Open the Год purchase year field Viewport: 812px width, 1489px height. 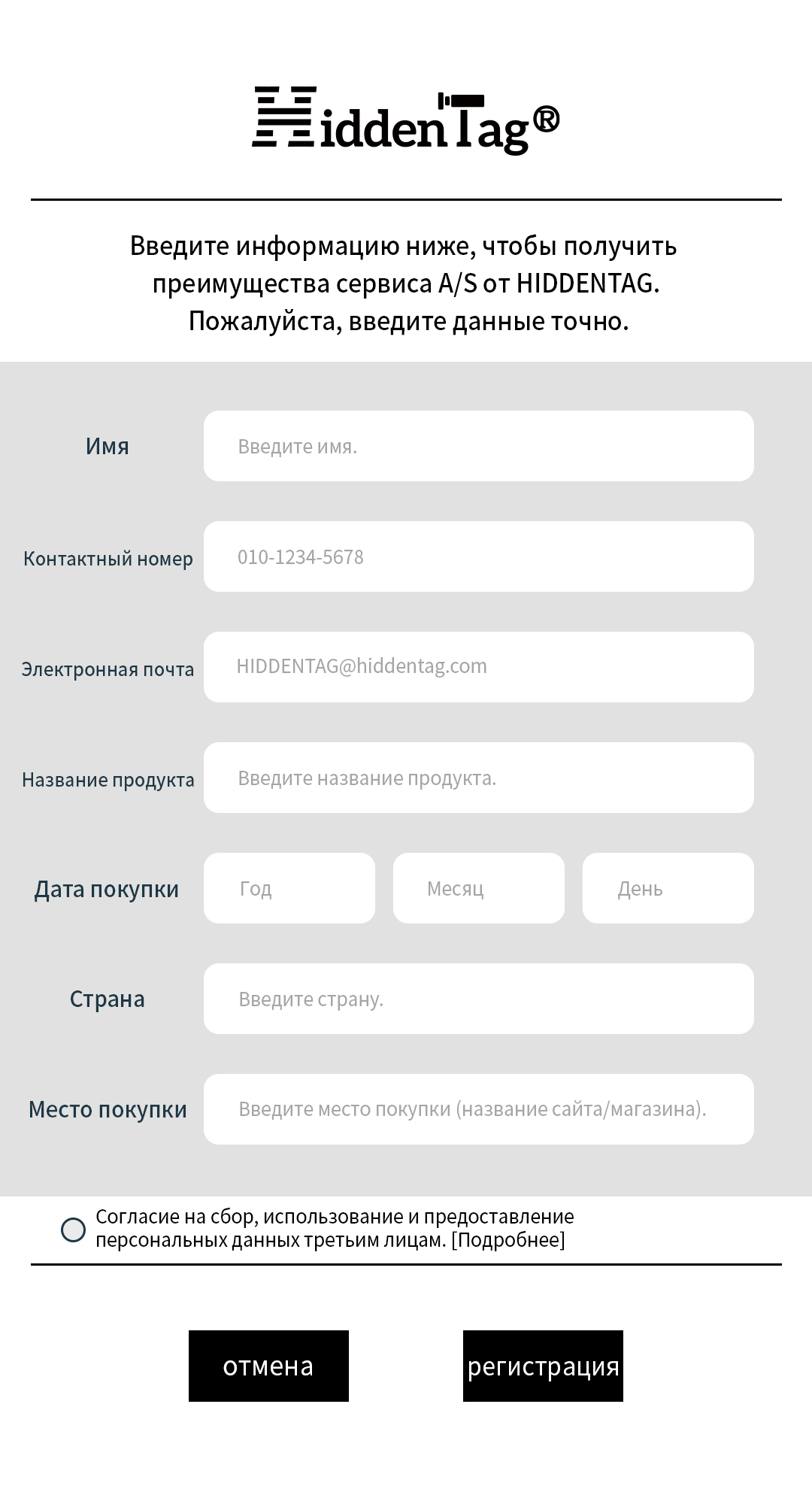point(289,888)
